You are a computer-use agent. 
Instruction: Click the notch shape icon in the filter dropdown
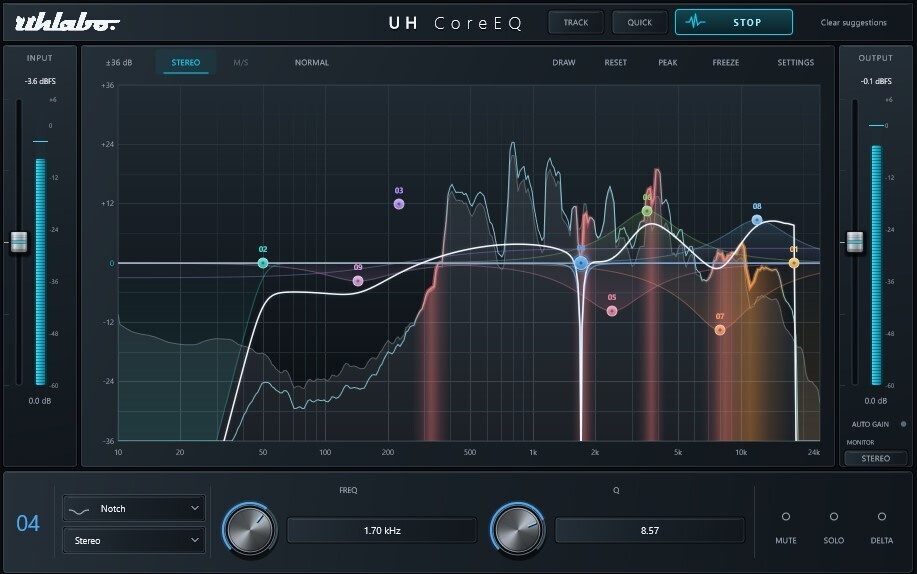click(x=79, y=510)
